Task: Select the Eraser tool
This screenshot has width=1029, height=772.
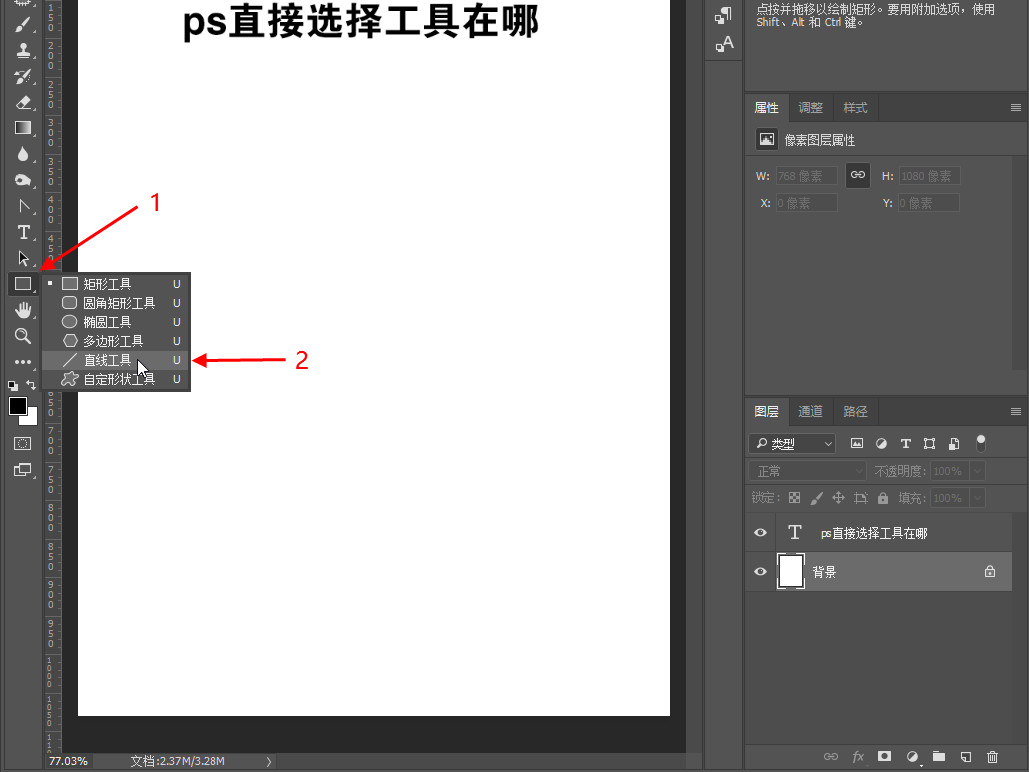Action: tap(23, 102)
